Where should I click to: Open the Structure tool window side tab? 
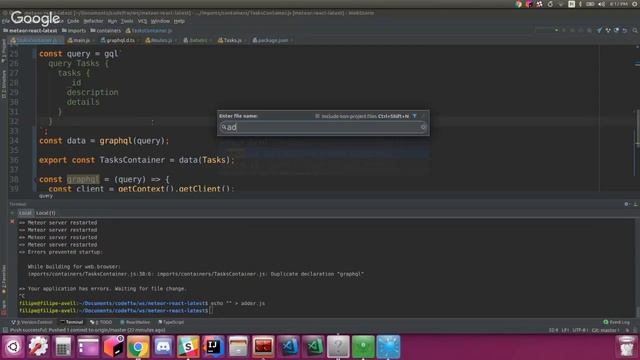coord(4,84)
